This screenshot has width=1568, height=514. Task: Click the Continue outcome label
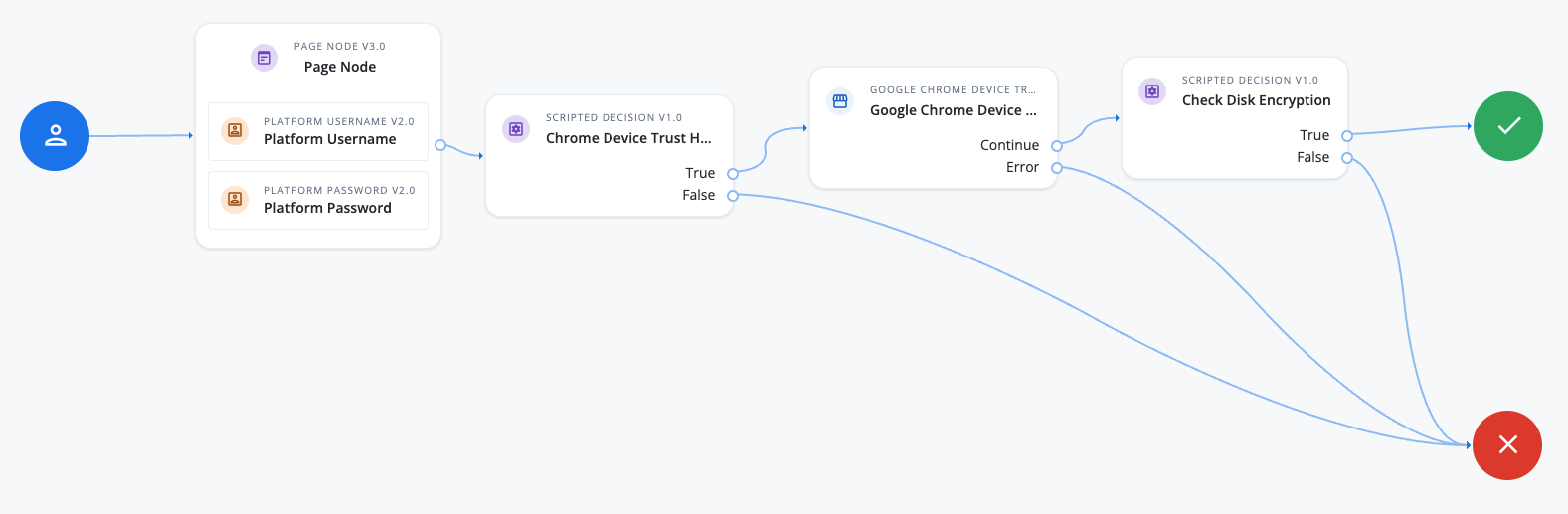point(1009,145)
